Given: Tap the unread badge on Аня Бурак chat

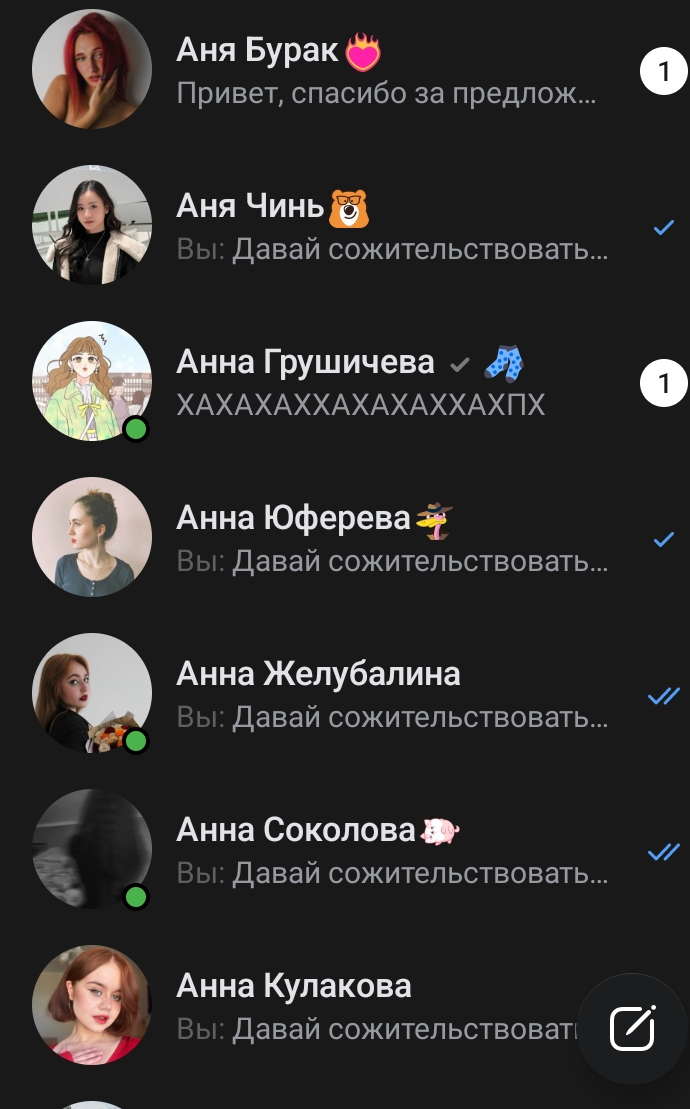Looking at the screenshot, I should [663, 71].
